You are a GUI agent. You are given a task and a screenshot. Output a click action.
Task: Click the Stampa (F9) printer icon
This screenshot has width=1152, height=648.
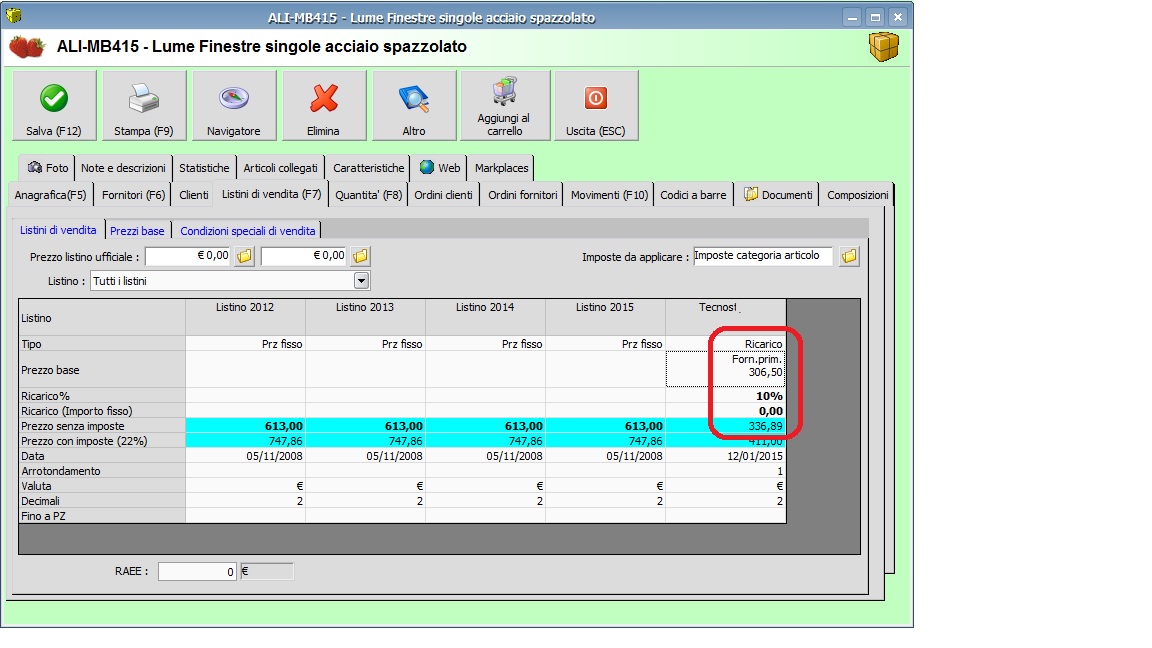pos(144,98)
